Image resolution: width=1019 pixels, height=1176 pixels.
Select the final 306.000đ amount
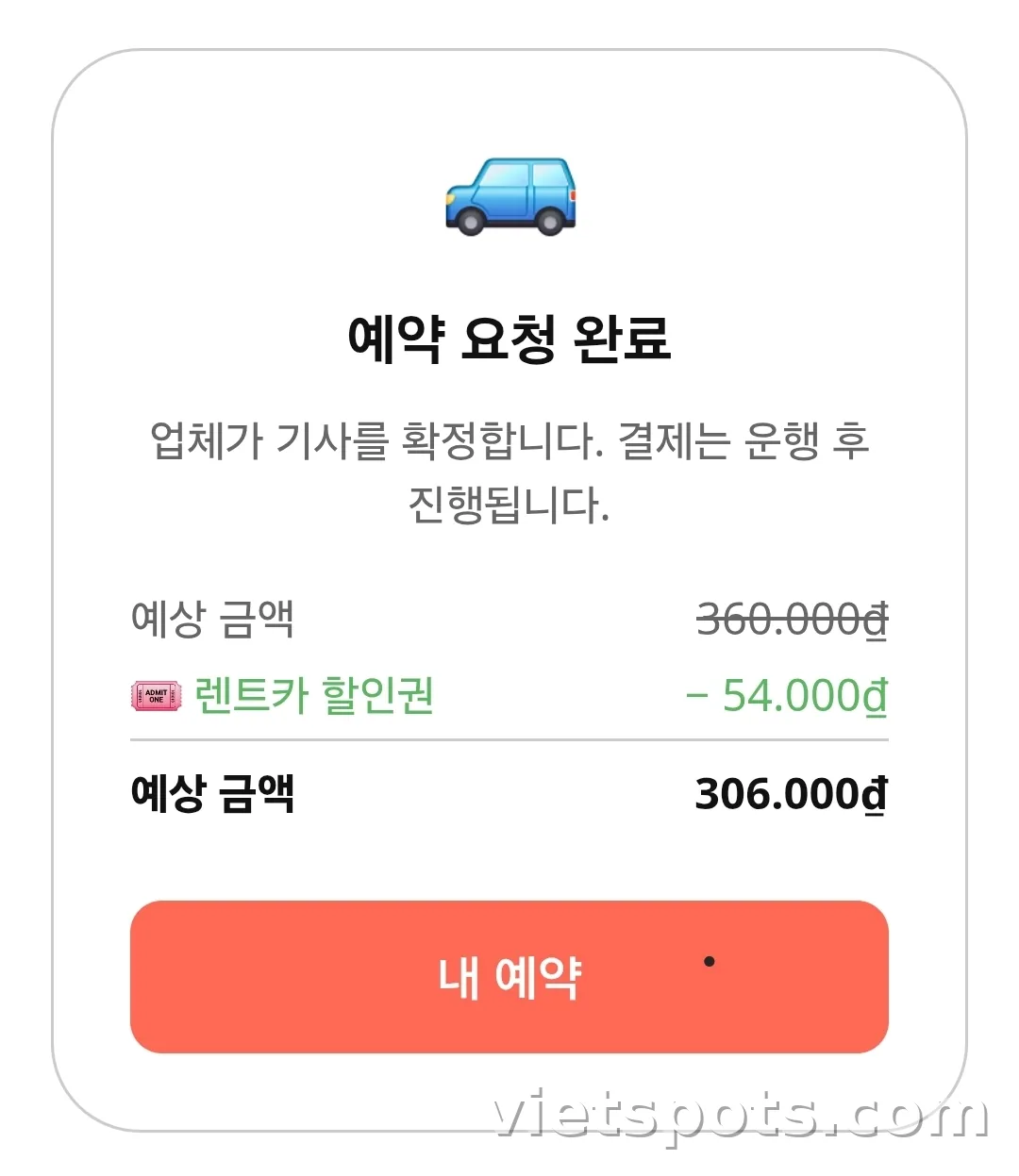tap(792, 794)
